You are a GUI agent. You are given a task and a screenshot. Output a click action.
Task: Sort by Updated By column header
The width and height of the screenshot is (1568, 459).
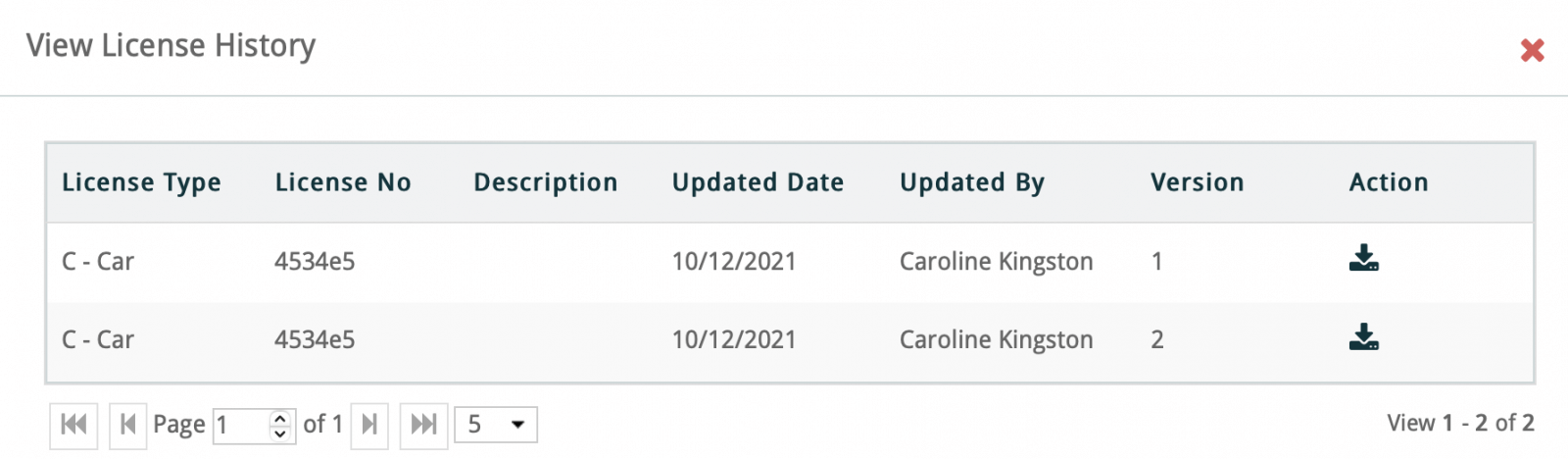(972, 182)
